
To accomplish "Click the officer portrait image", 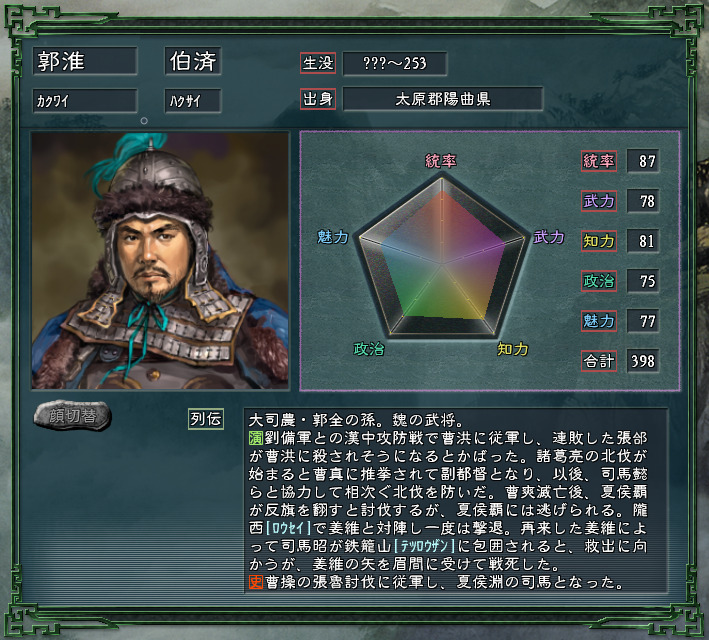I will tap(160, 261).
